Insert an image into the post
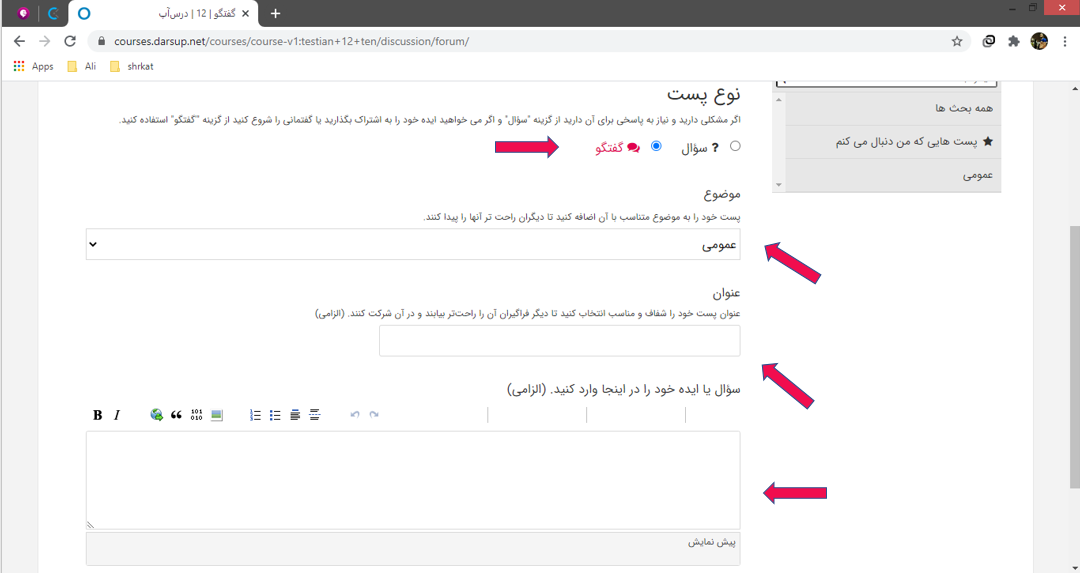1080x573 pixels. click(216, 415)
